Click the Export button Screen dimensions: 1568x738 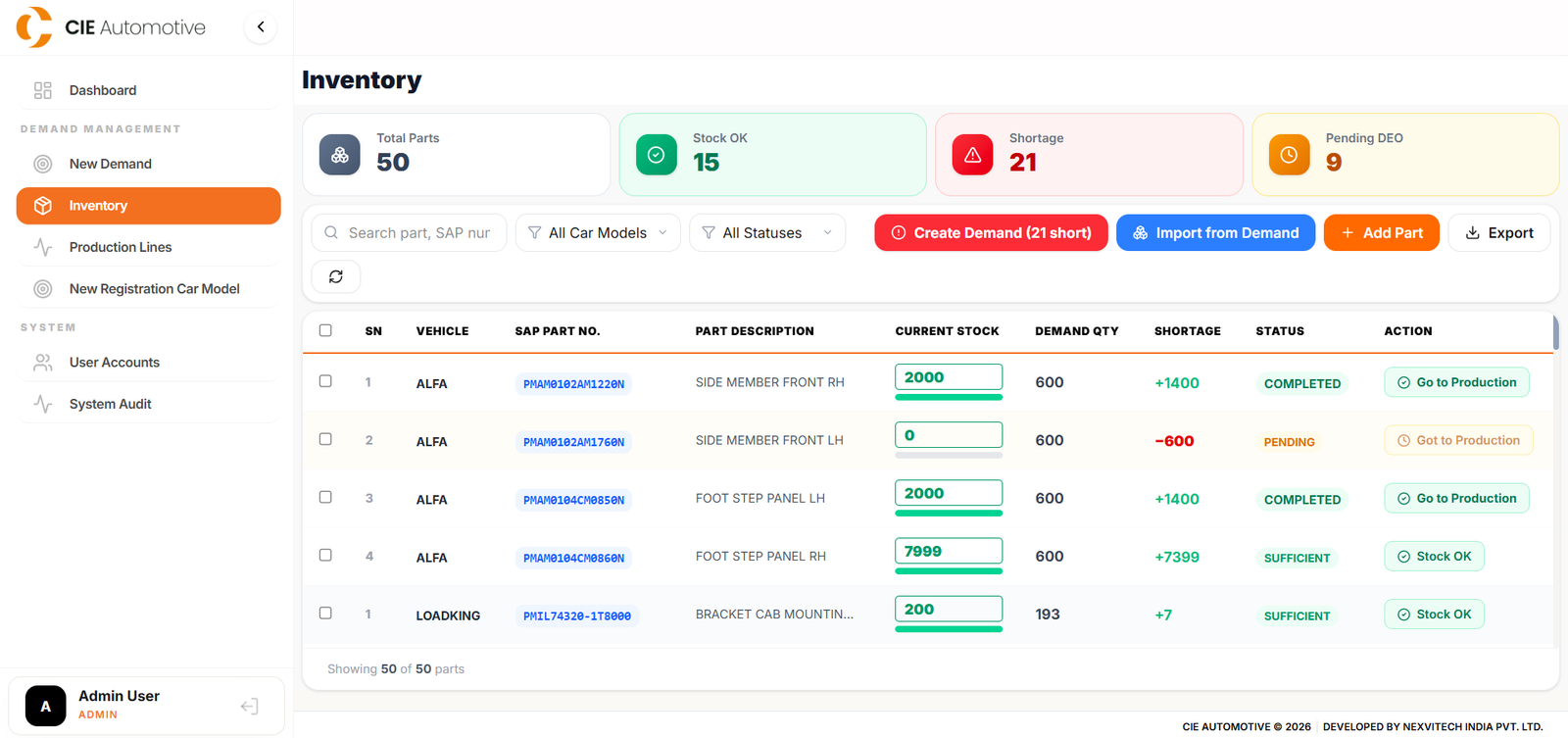pos(1498,232)
